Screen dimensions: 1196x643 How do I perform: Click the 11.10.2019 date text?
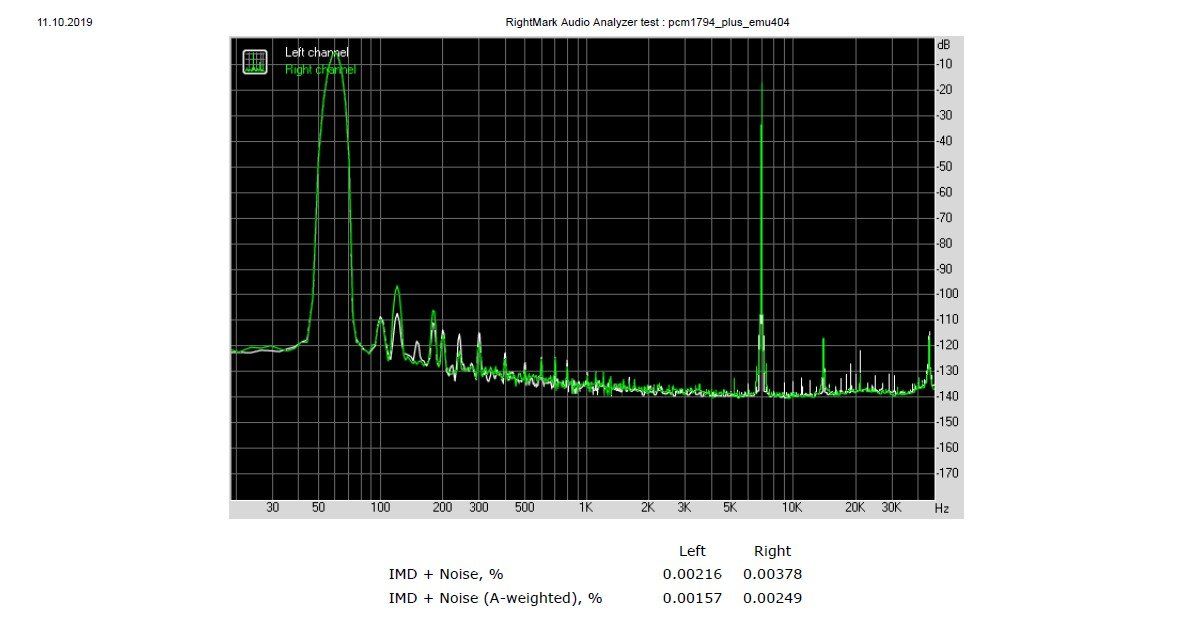65,22
